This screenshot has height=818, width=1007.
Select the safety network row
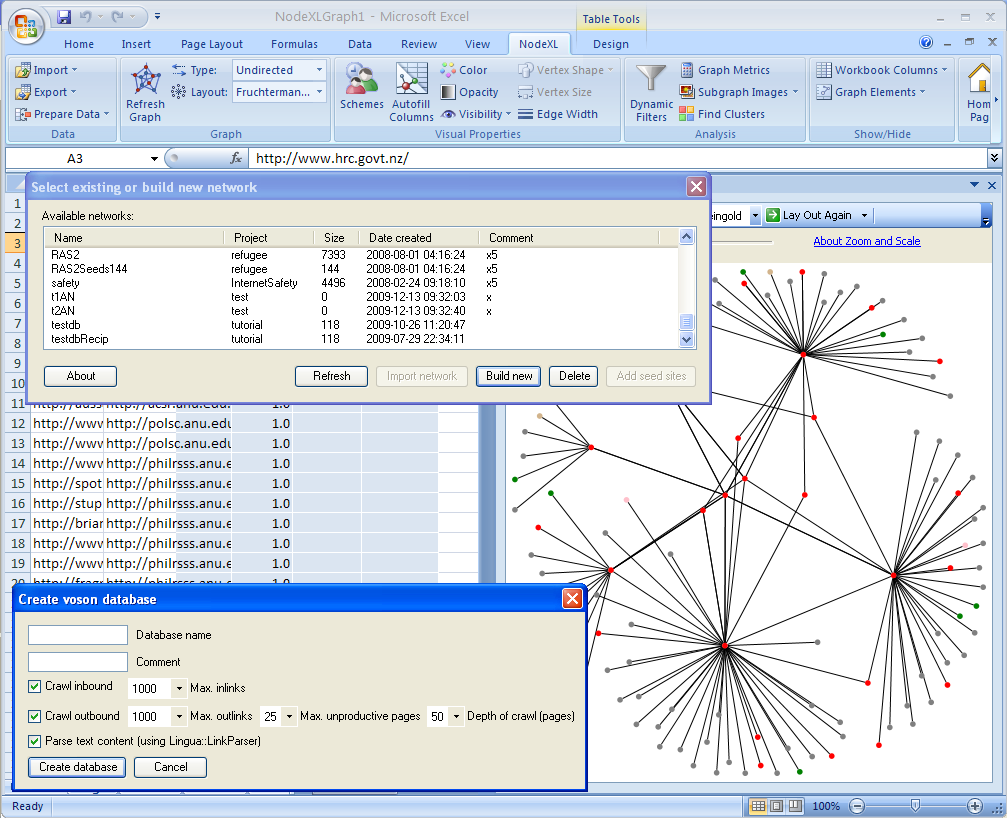pyautogui.click(x=361, y=283)
